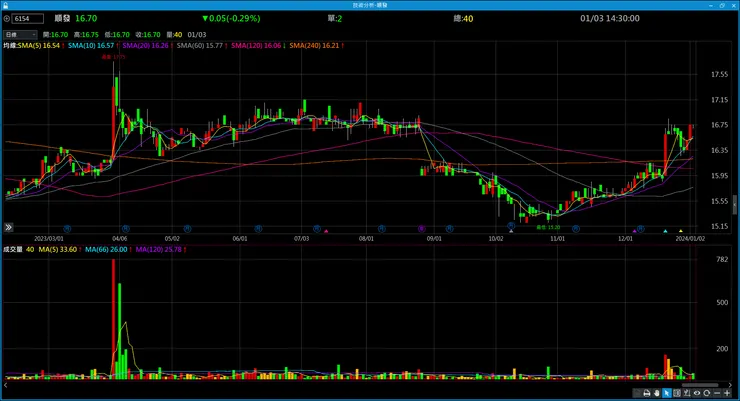Viewport: 740px width, 401px height.
Task: Click the monthly marker above 2023/03/01
Action: click(x=67, y=229)
